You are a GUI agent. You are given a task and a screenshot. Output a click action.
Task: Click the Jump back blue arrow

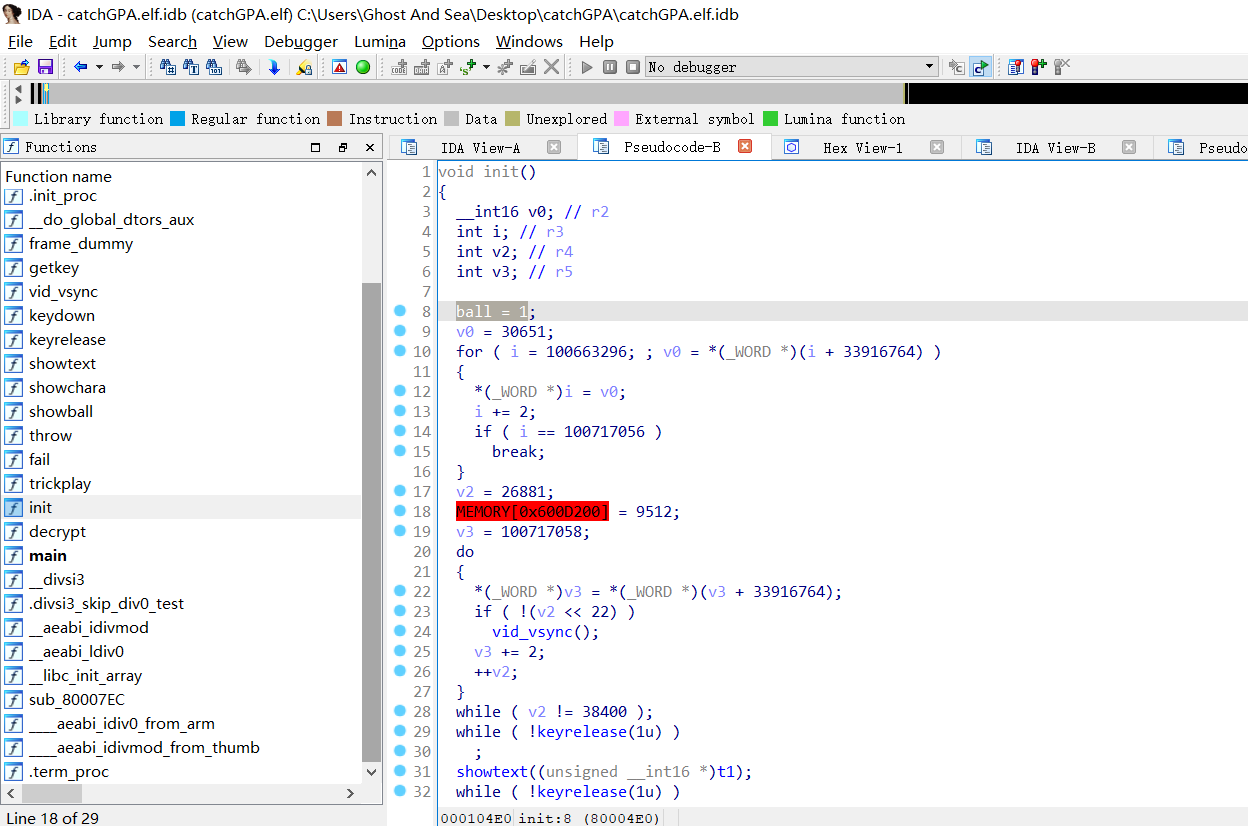80,67
